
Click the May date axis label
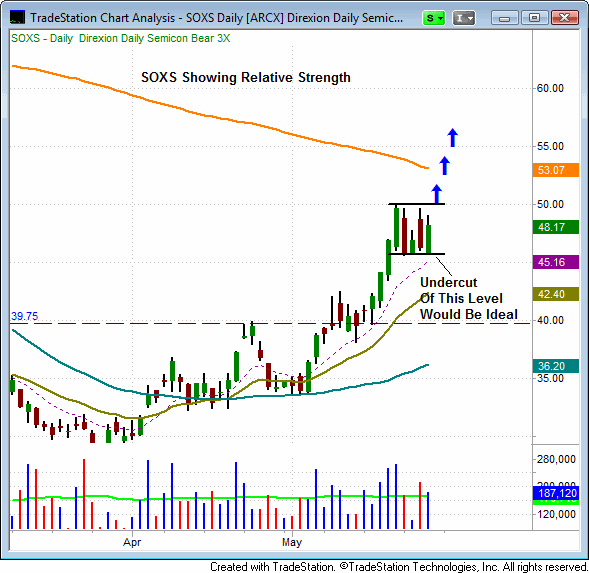click(292, 542)
